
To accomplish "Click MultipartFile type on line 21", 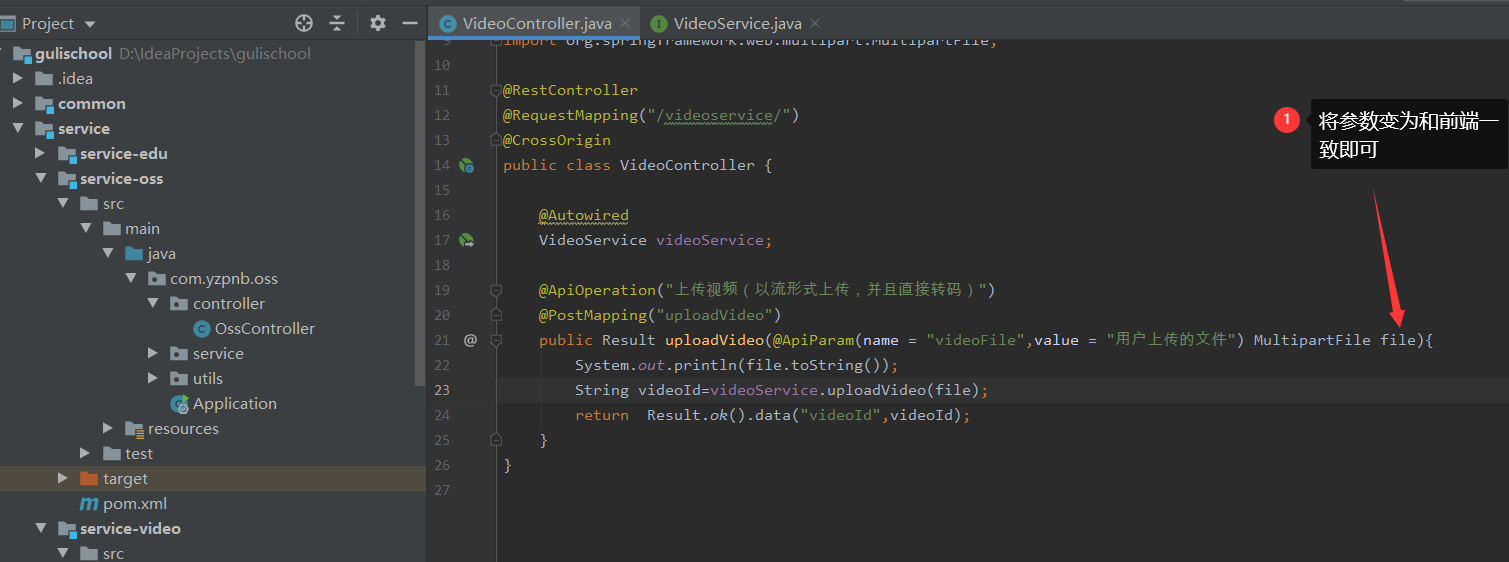I will 1312,340.
